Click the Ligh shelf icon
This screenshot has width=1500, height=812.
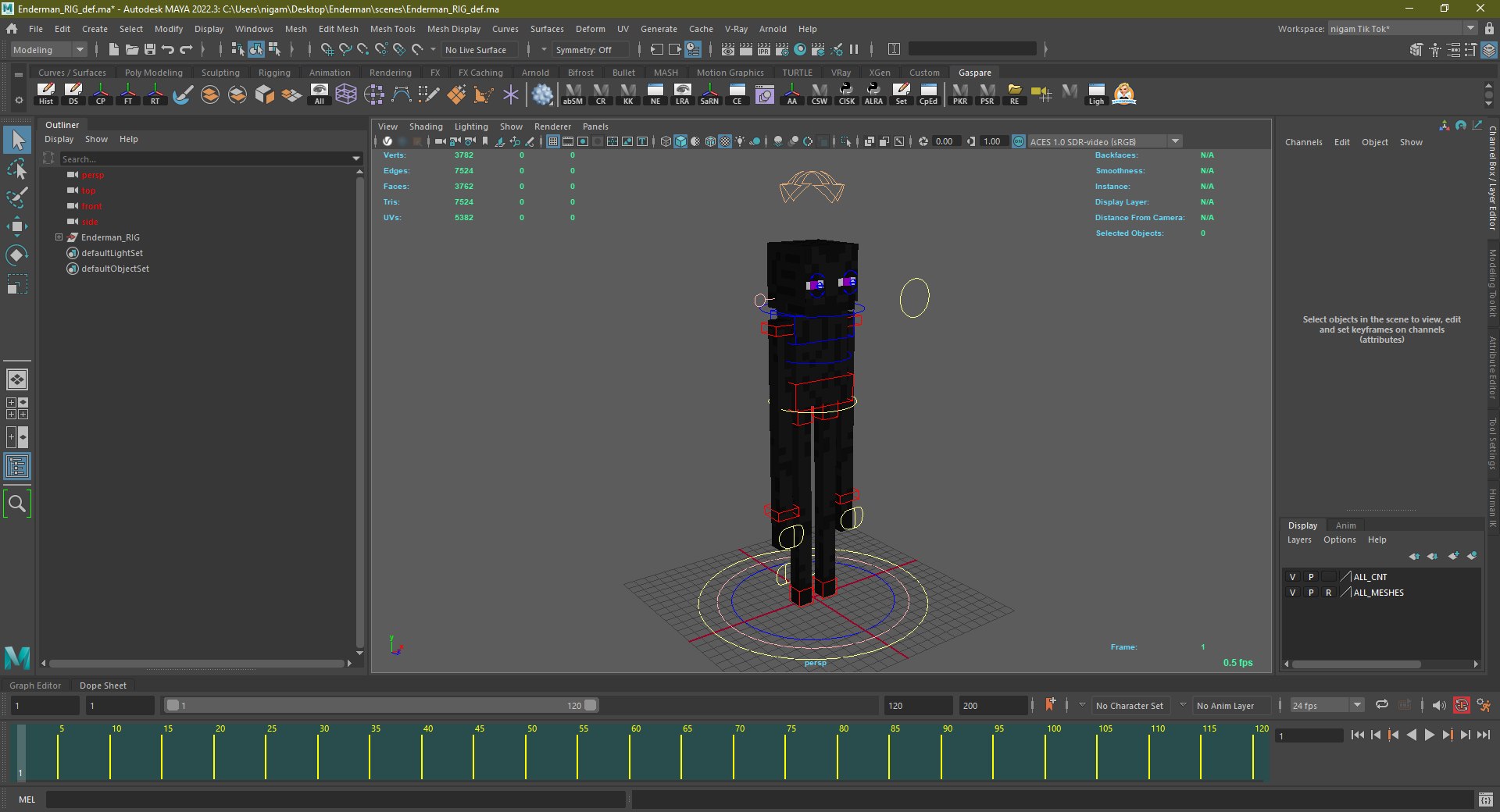(1097, 94)
